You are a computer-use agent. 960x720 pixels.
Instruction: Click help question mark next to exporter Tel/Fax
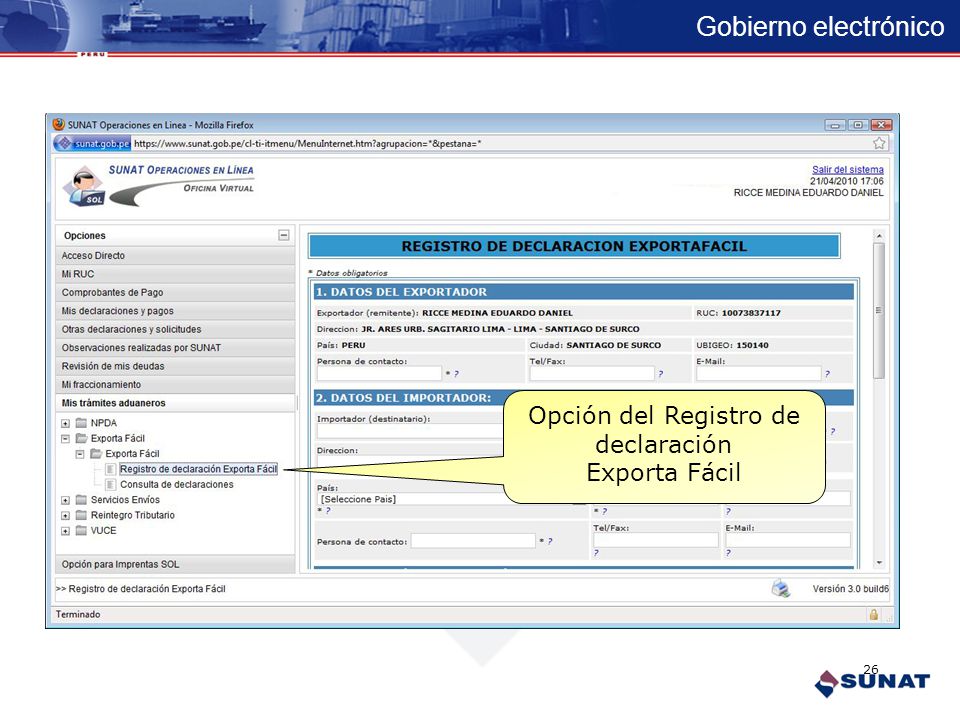pyautogui.click(x=660, y=373)
